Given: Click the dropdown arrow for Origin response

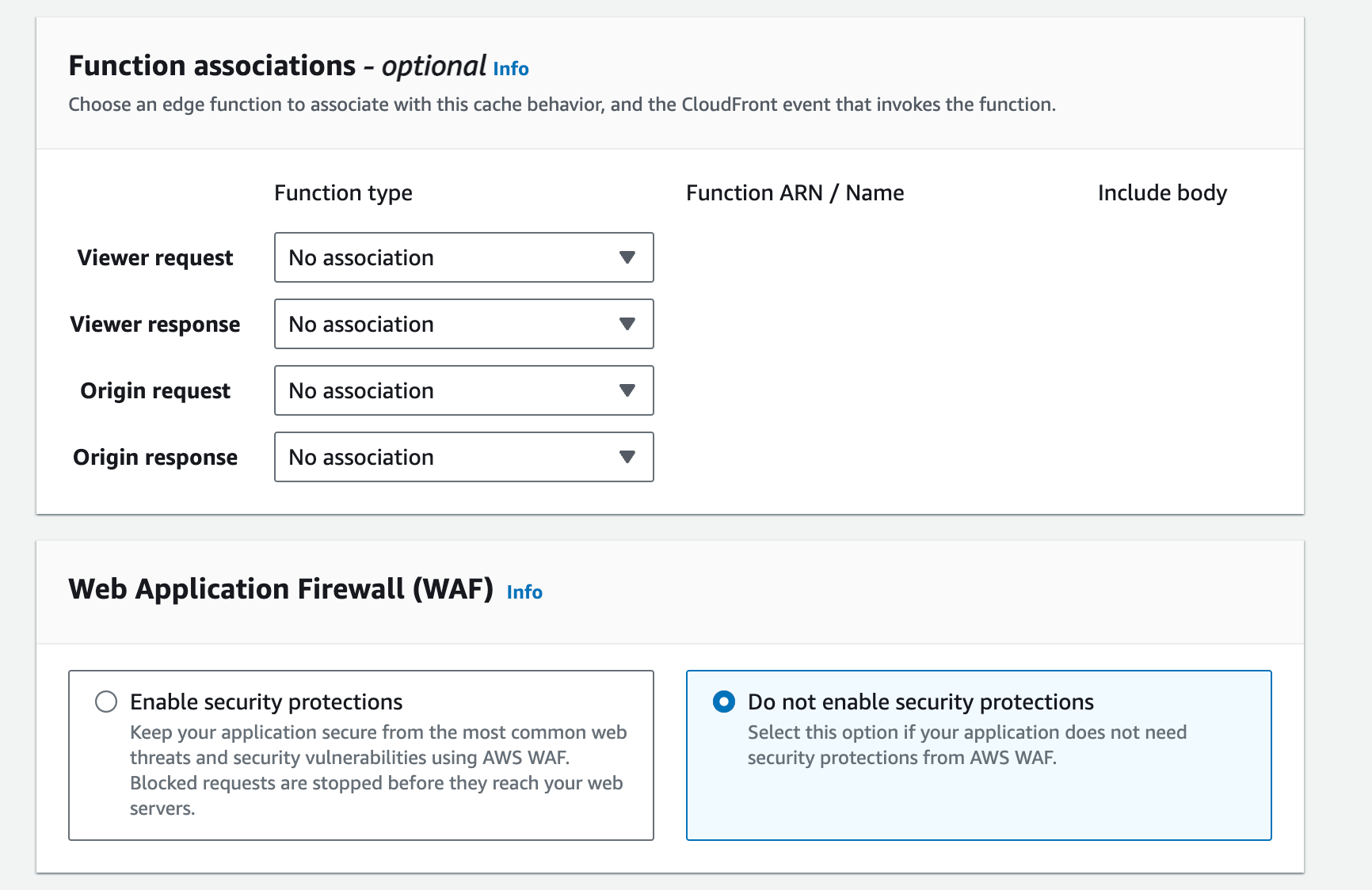Looking at the screenshot, I should point(627,457).
